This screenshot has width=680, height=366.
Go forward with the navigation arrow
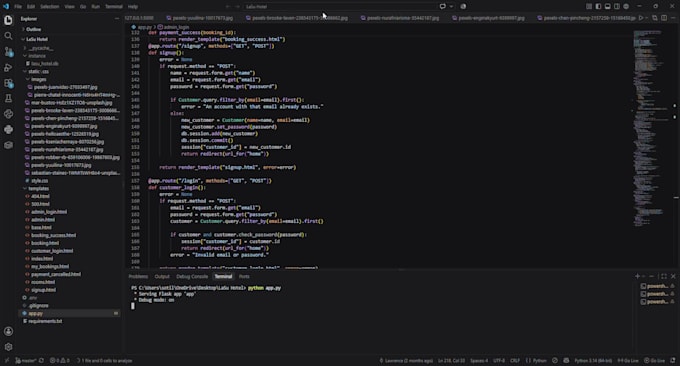237,7
